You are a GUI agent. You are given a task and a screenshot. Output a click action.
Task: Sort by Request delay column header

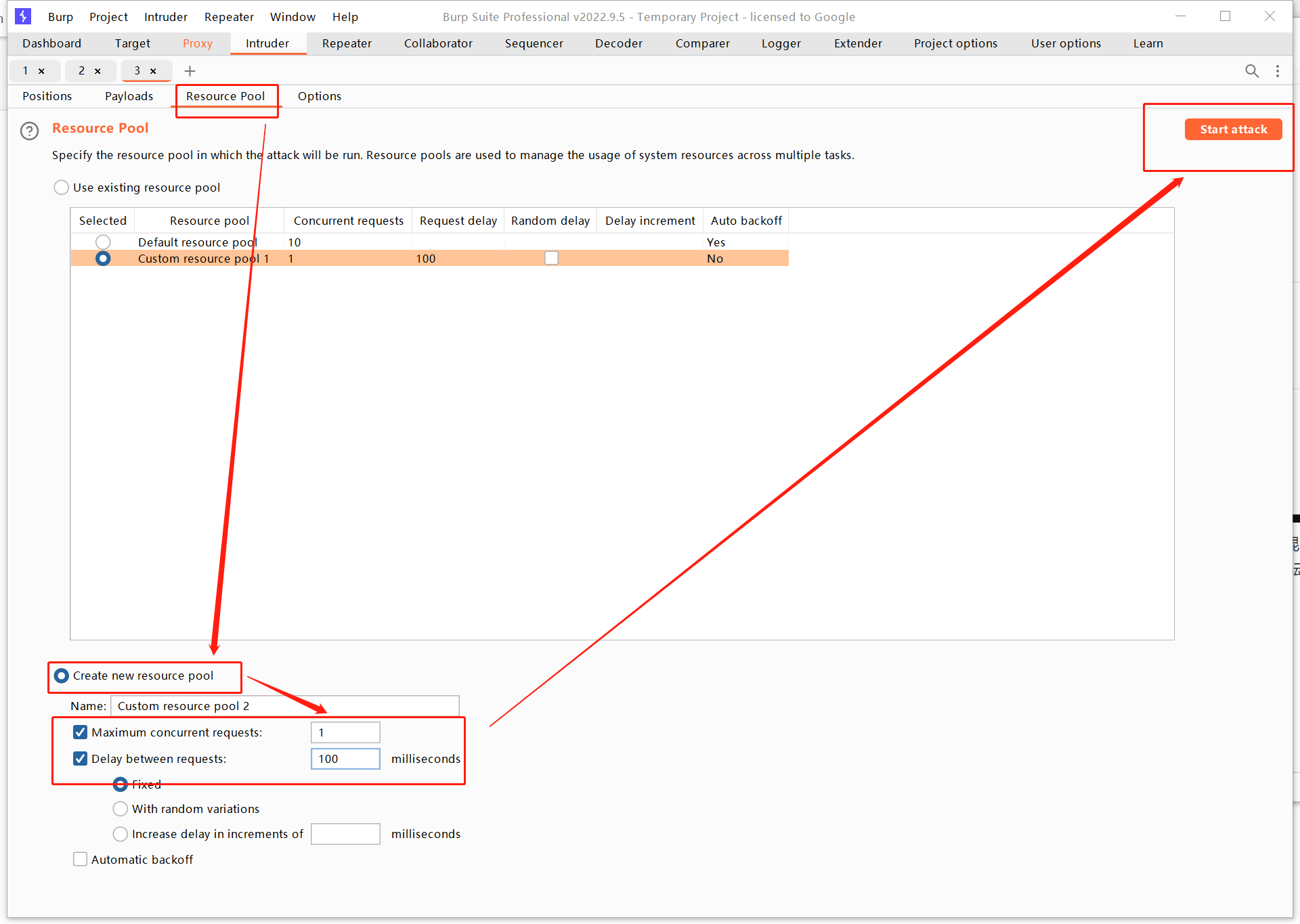point(458,221)
